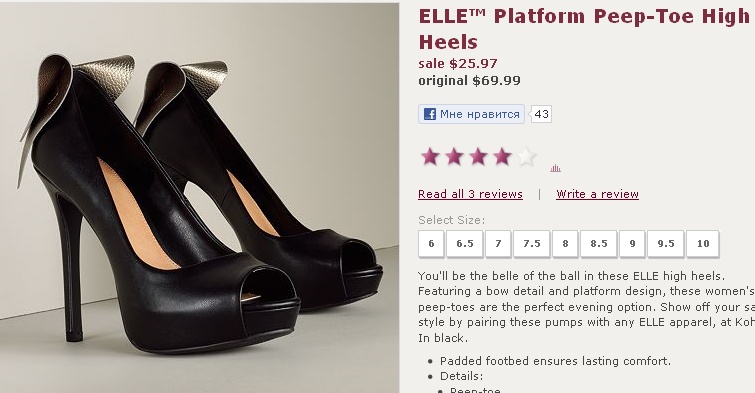Viewport: 755px width, 393px height.
Task: Click the second purple rating star
Action: click(454, 157)
